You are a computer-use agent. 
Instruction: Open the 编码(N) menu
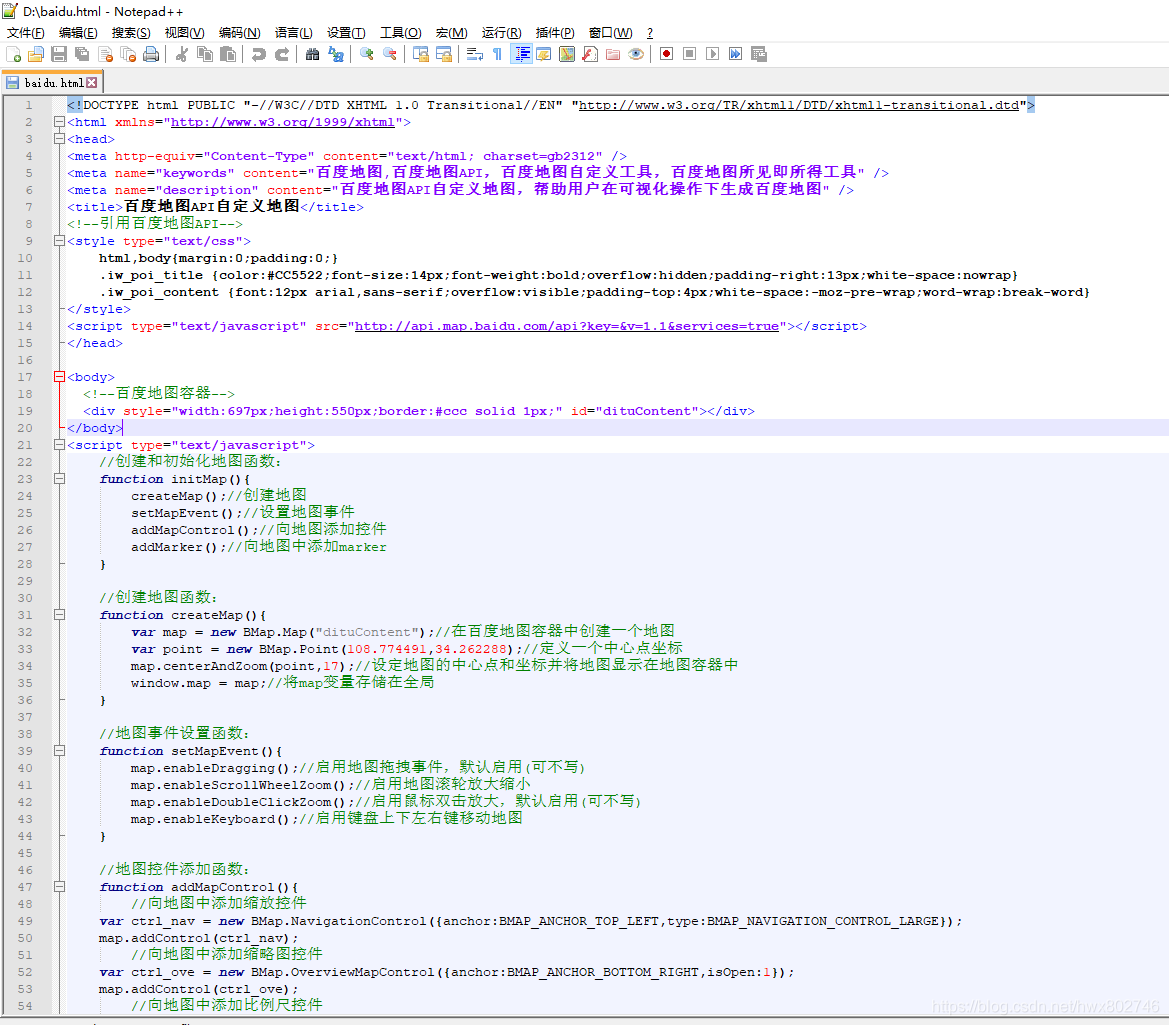(239, 33)
